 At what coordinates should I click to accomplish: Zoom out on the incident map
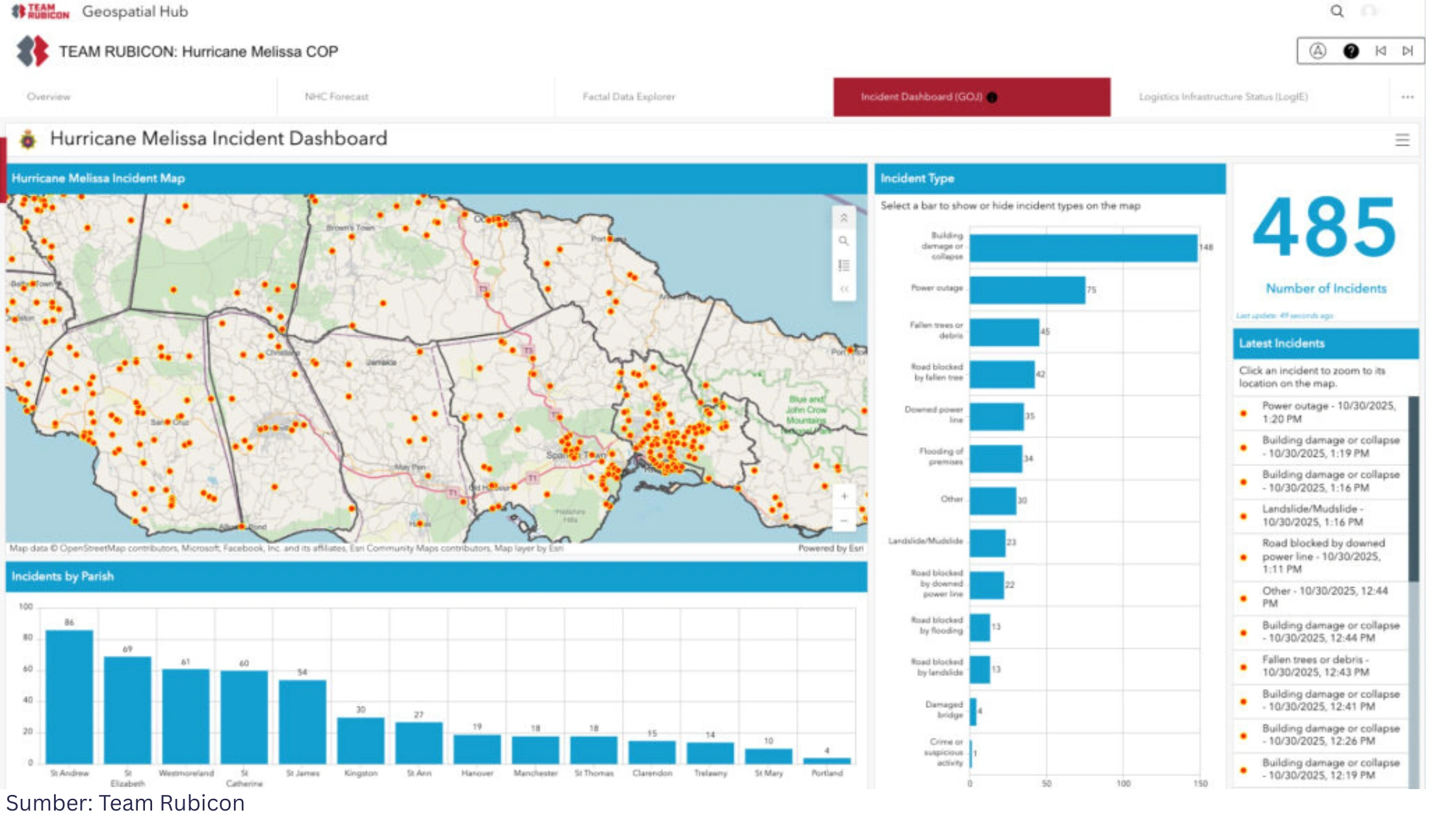pos(844,521)
